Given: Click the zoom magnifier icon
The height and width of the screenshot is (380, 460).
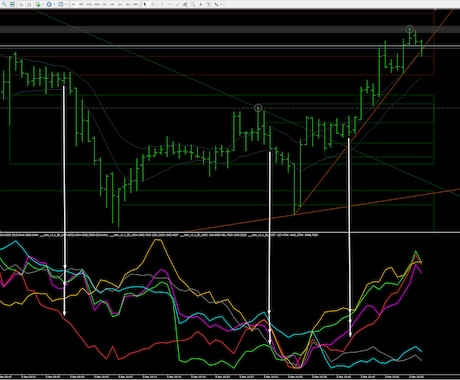Looking at the screenshot, I should 4,4.
